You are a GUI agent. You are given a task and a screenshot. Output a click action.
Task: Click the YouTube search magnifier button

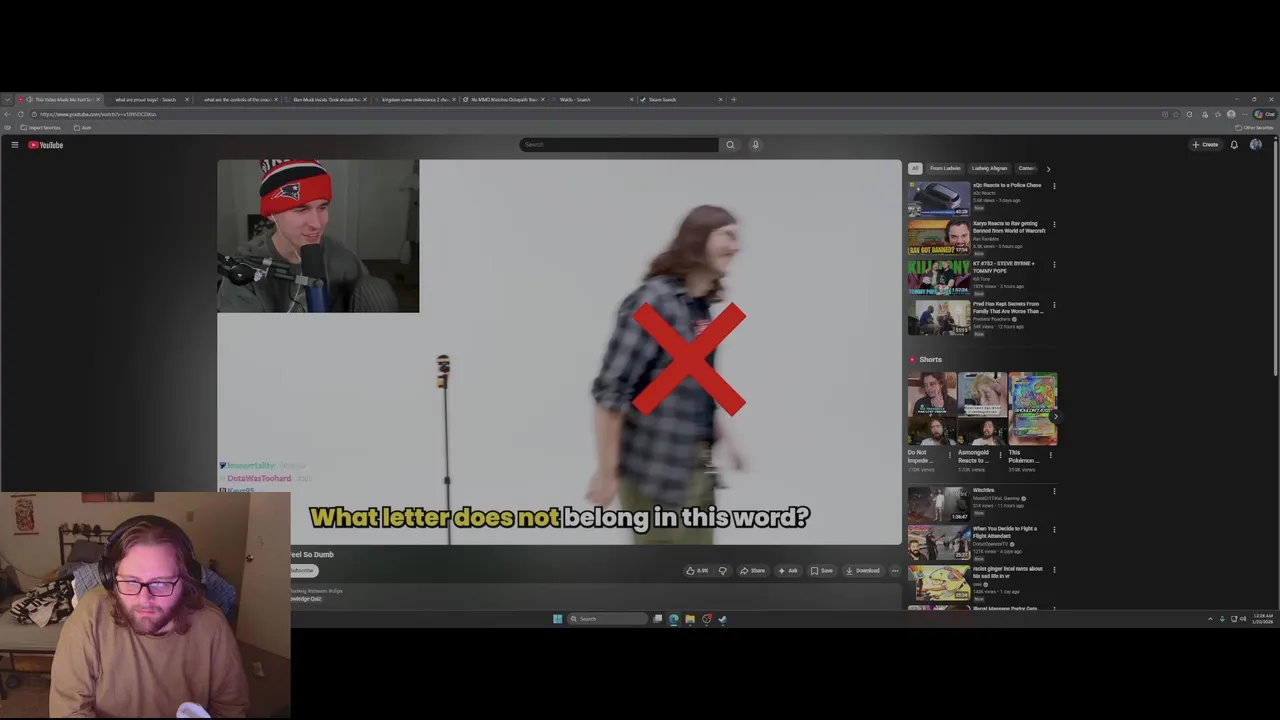pos(730,144)
